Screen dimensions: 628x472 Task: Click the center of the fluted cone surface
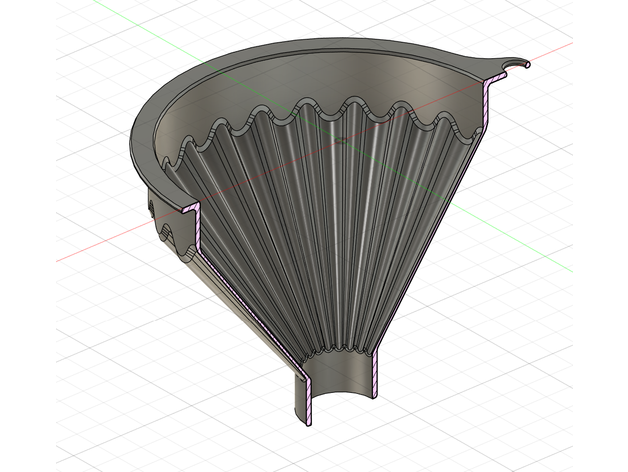point(320,230)
